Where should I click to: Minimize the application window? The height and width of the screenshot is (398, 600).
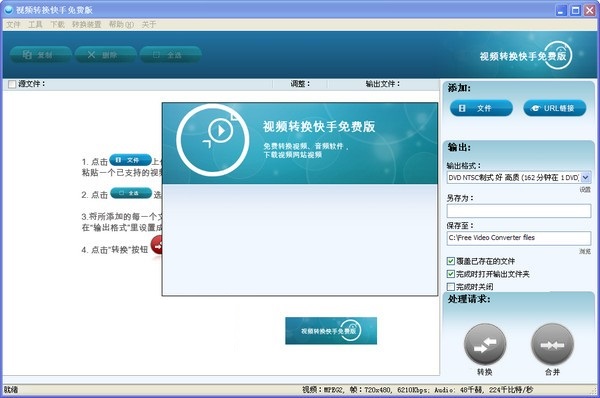(x=561, y=10)
